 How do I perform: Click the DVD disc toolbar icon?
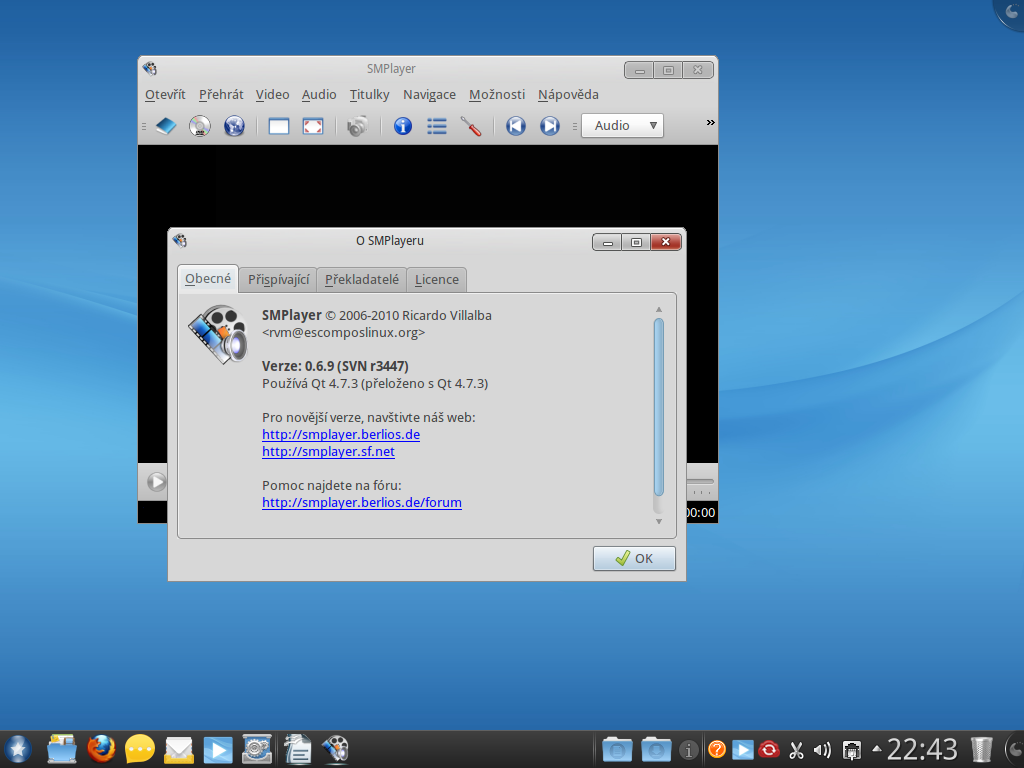click(200, 125)
